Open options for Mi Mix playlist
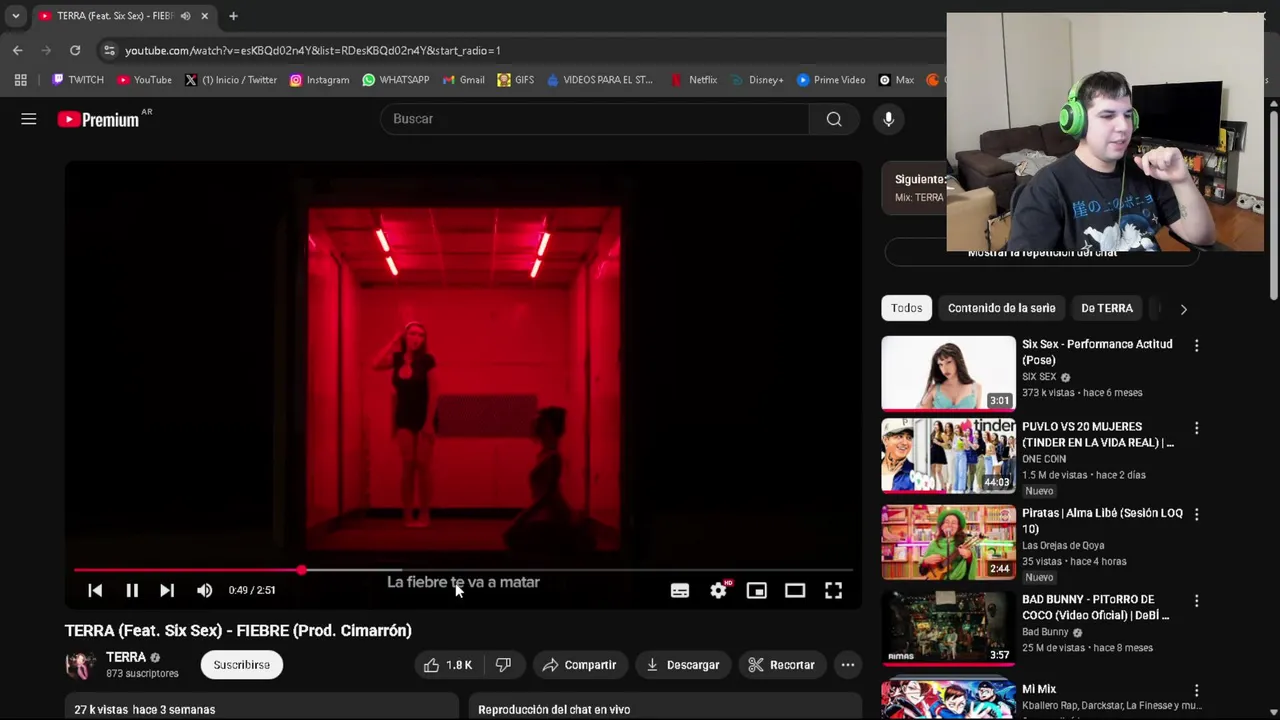Image resolution: width=1280 pixels, height=720 pixels. click(x=1196, y=690)
